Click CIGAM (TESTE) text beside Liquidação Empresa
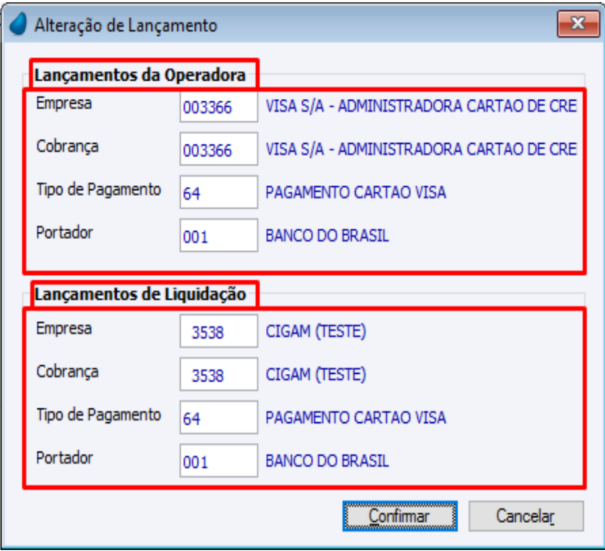The width and height of the screenshot is (605, 551). tap(316, 331)
